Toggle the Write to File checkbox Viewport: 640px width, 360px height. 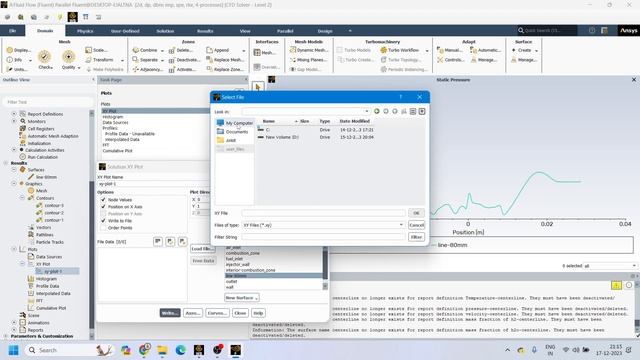103,220
